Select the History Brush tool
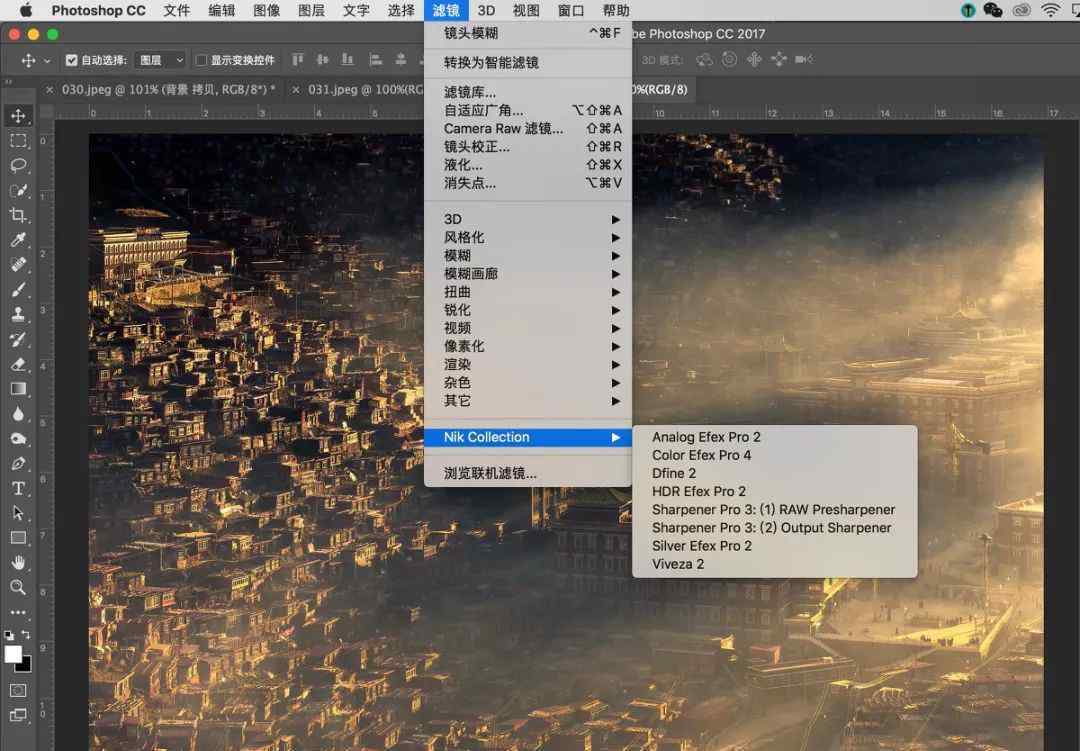Image resolution: width=1080 pixels, height=751 pixels. coord(19,339)
